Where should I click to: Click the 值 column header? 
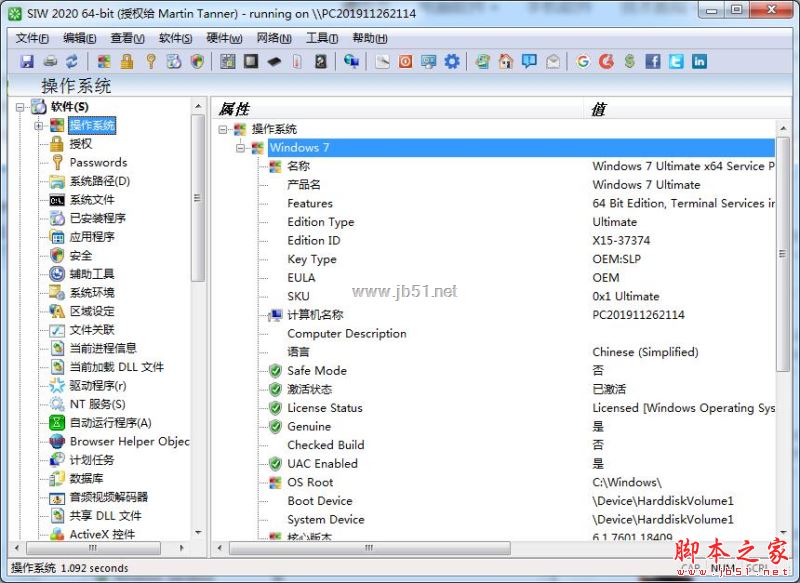click(686, 109)
